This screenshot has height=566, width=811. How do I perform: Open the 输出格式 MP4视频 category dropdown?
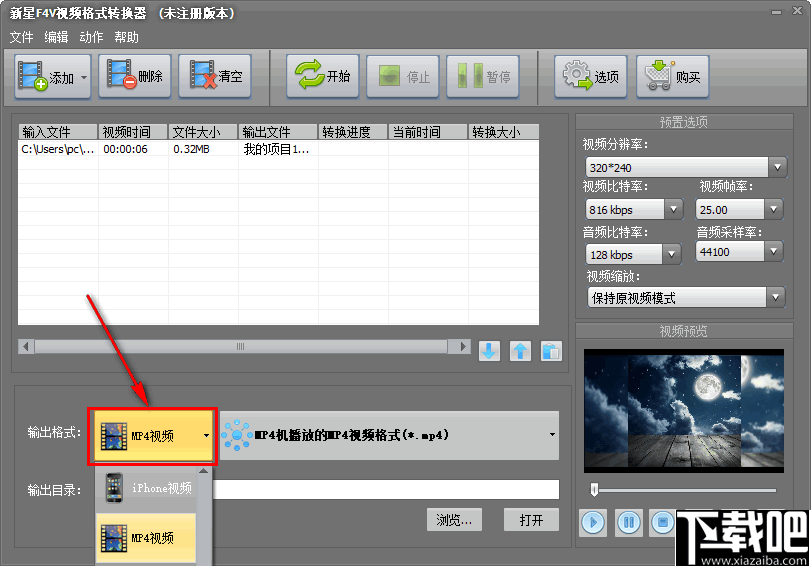point(153,436)
